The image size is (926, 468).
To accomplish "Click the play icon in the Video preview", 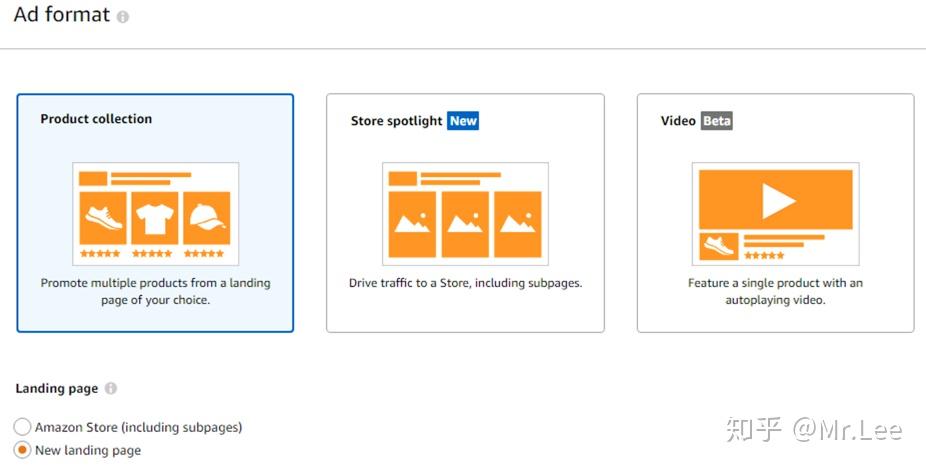I will [775, 201].
